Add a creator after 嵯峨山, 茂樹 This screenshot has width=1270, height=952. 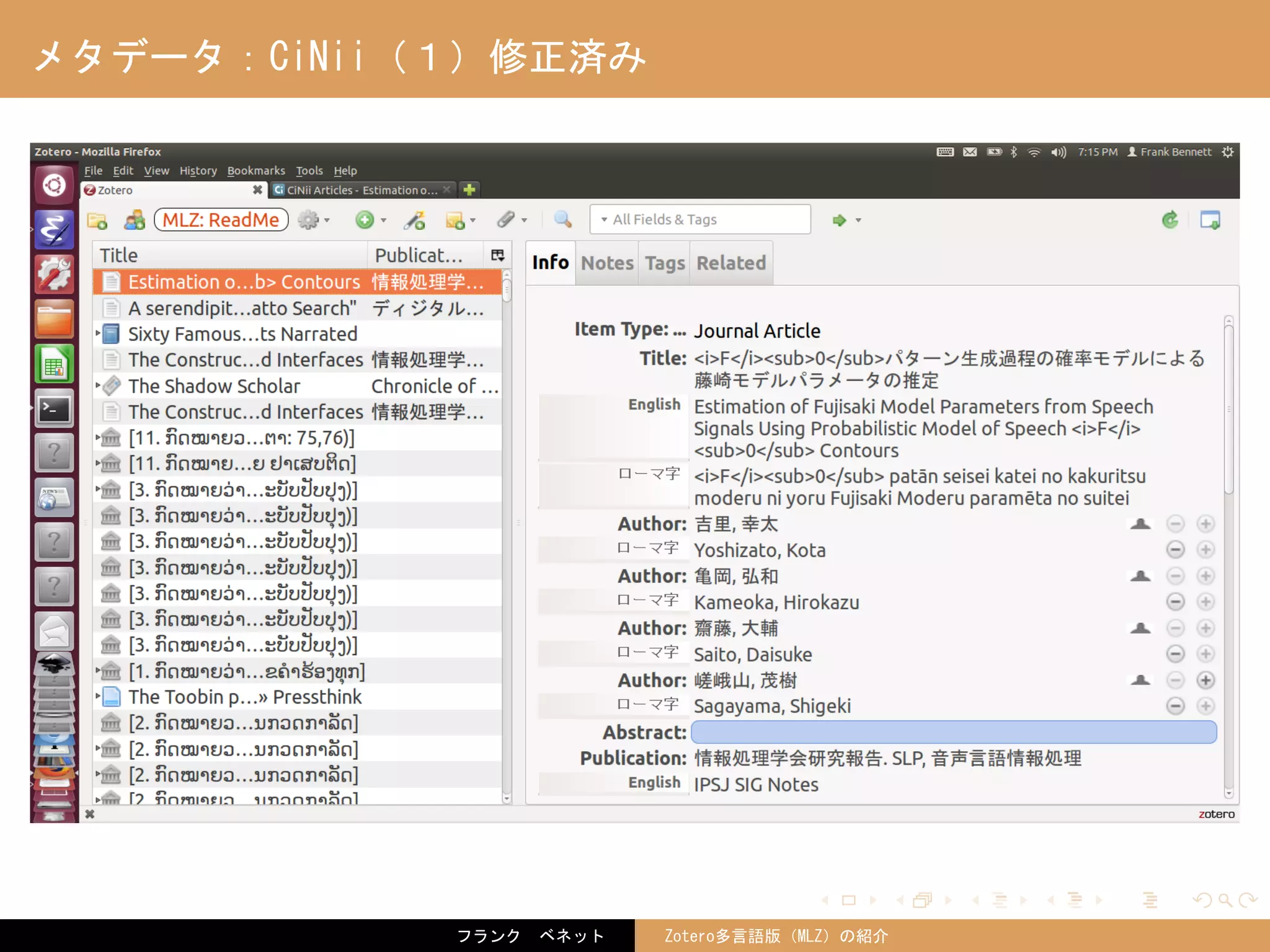coord(1206,681)
